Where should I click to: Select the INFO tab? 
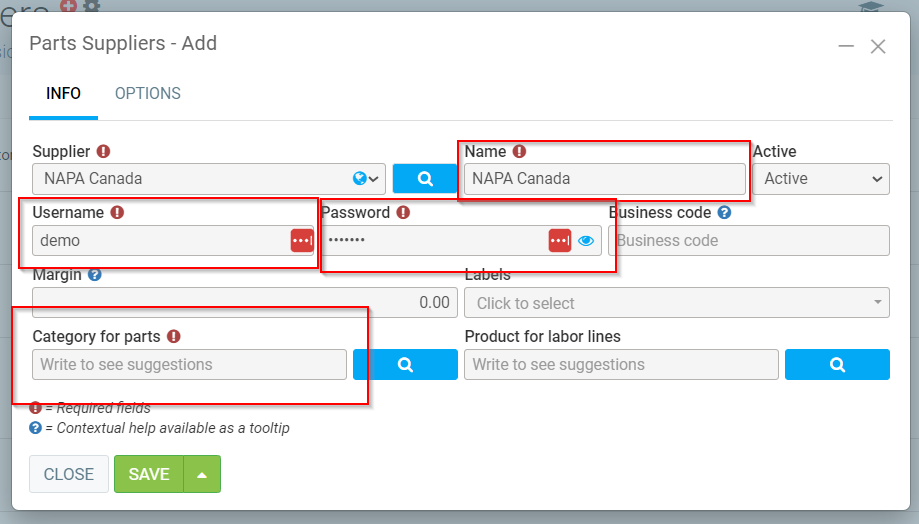click(x=64, y=94)
